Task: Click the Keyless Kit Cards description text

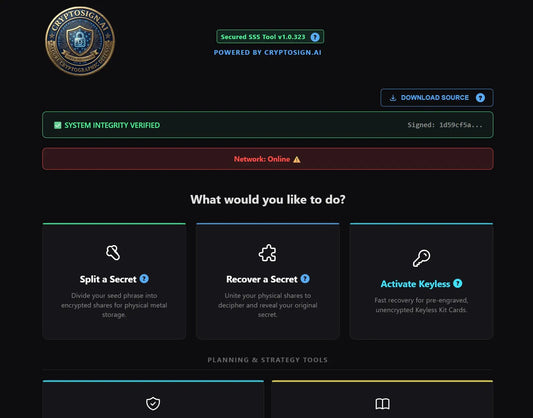Action: point(421,305)
